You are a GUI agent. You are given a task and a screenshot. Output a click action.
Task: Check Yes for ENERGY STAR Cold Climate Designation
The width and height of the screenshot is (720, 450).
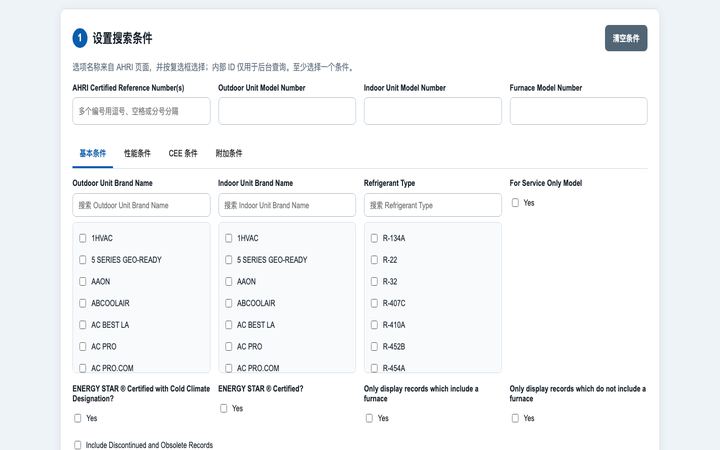click(78, 418)
